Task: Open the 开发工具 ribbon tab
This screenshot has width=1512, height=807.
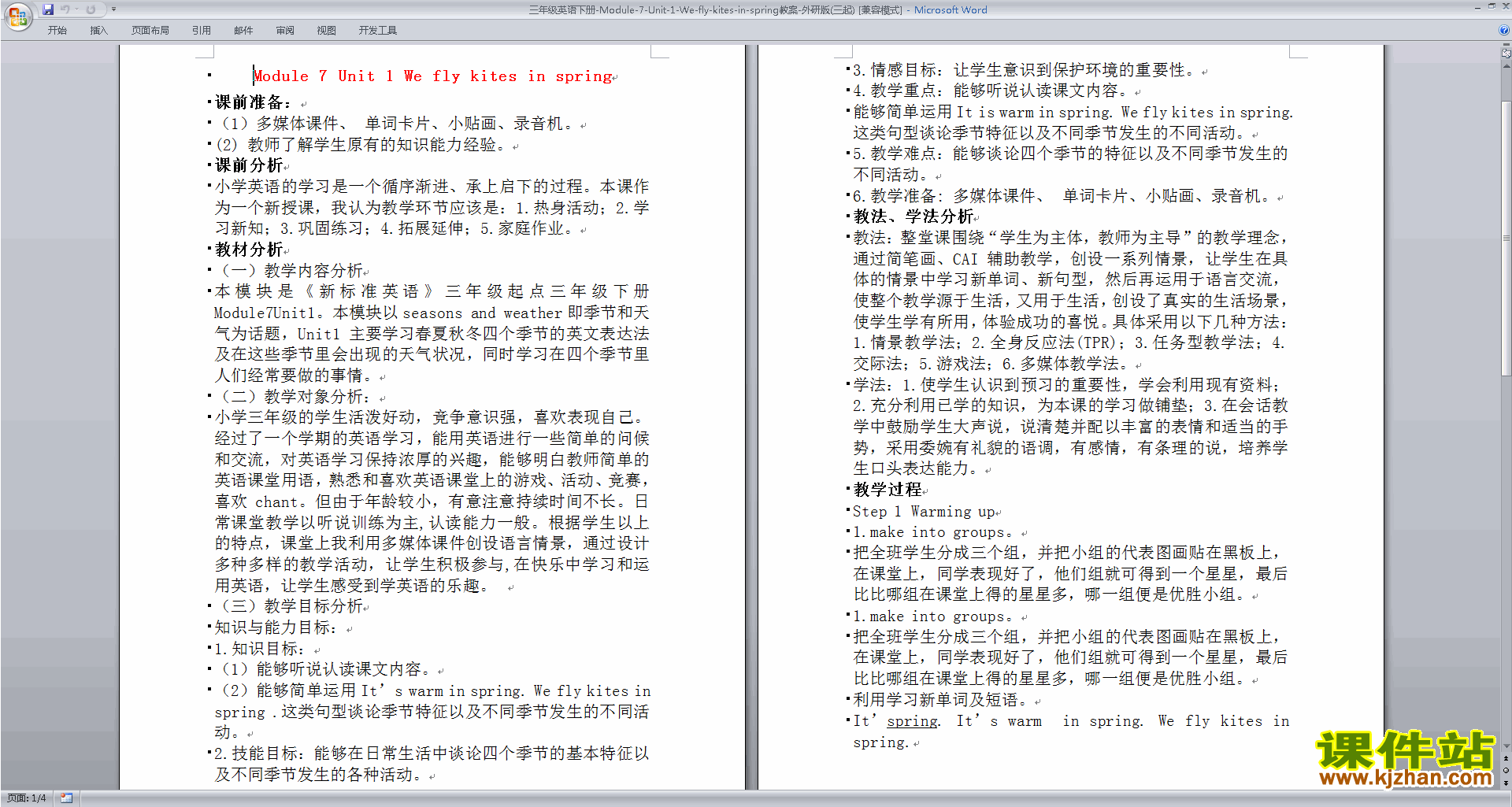Action: point(378,31)
